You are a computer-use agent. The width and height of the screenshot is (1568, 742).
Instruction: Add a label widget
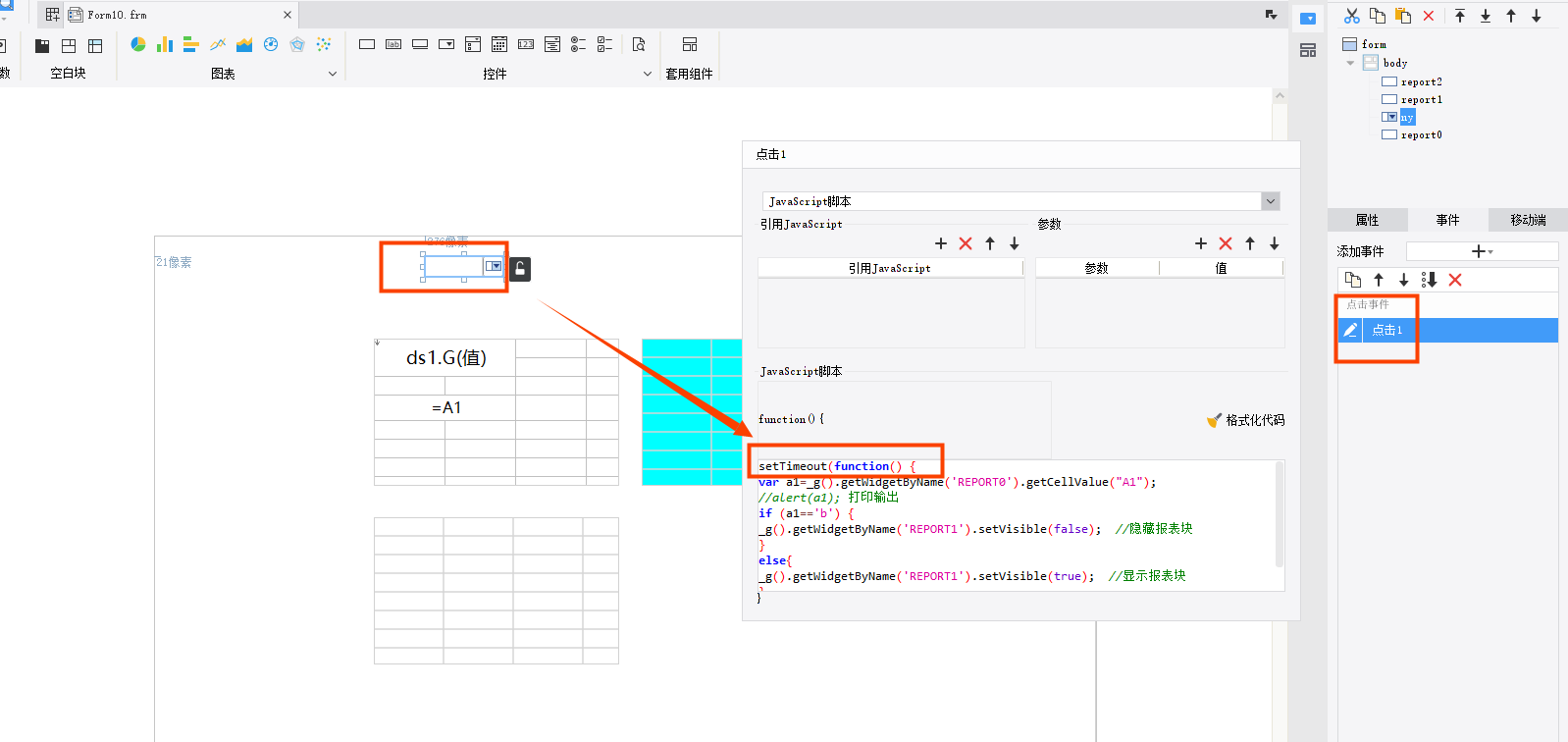[393, 45]
